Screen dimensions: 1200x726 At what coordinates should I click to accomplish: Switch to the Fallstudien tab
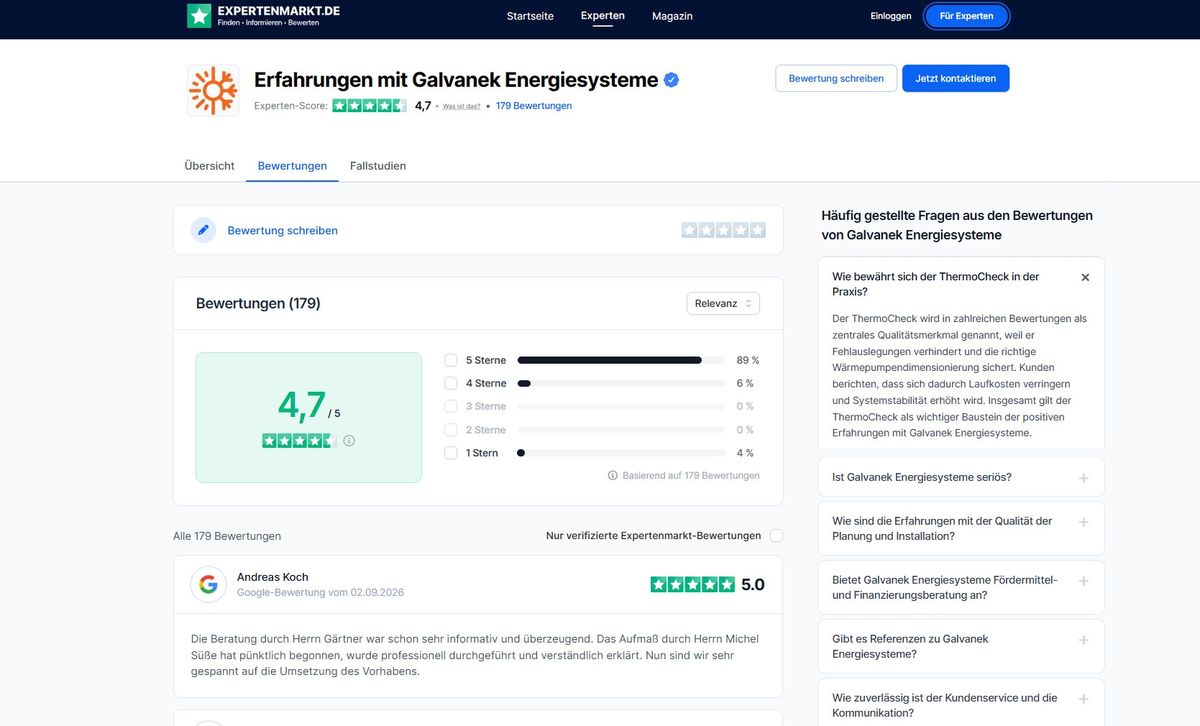(x=378, y=166)
